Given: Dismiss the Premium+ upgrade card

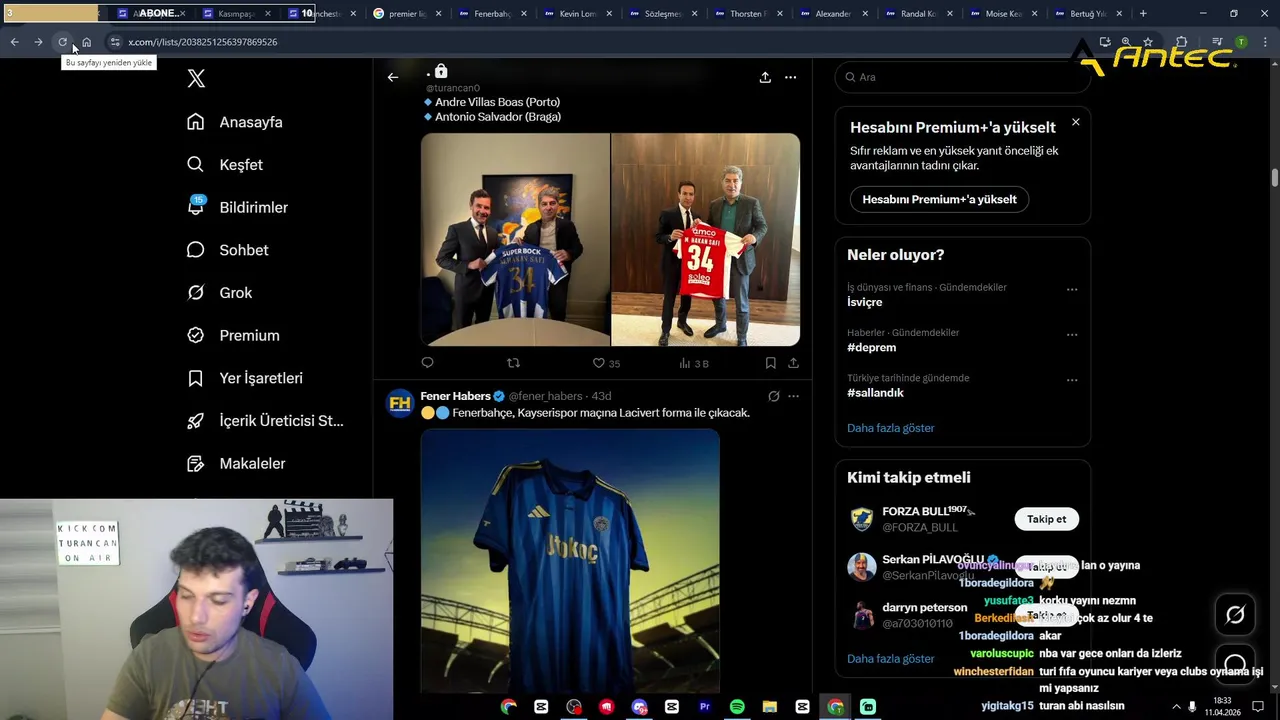Looking at the screenshot, I should 1075,122.
